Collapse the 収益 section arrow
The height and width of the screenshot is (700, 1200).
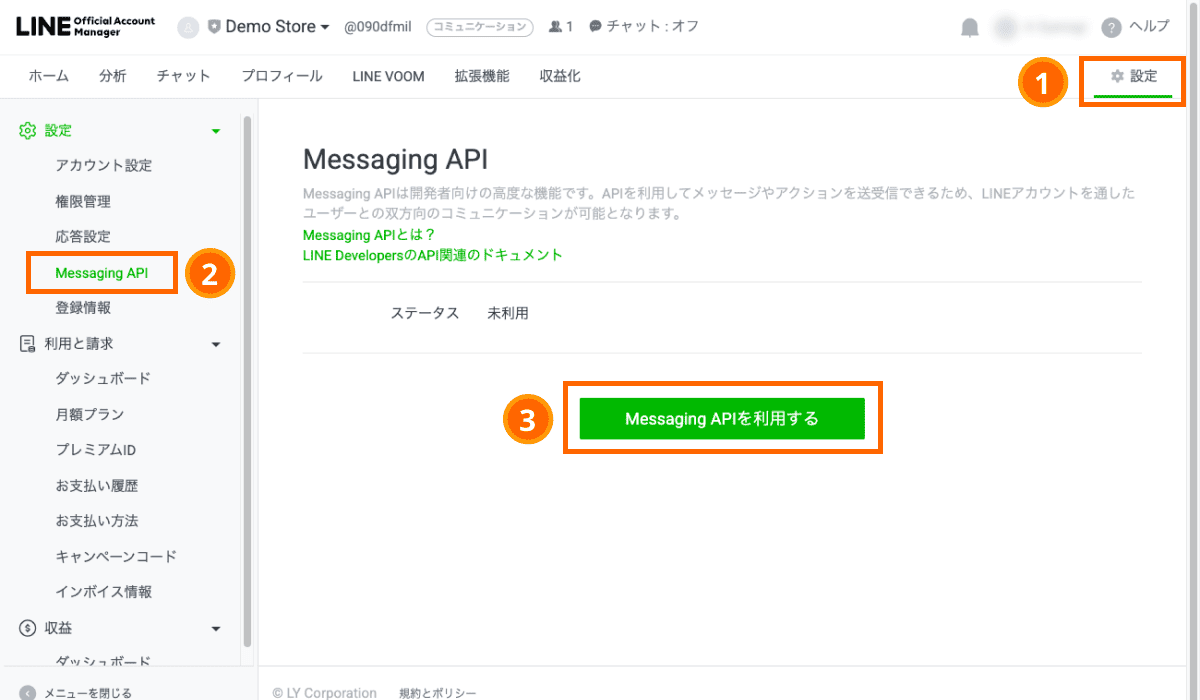click(x=215, y=629)
